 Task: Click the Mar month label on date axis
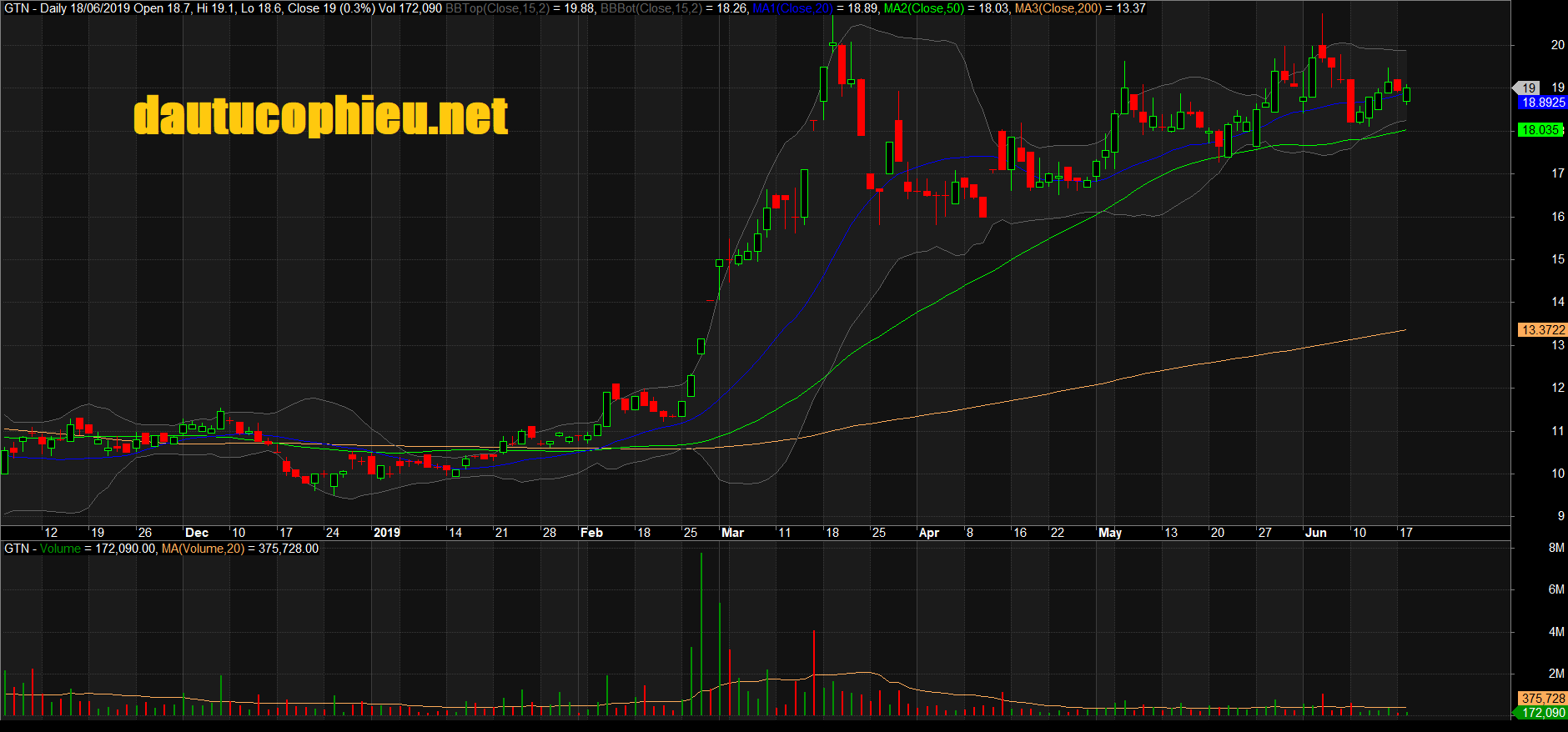tap(732, 533)
